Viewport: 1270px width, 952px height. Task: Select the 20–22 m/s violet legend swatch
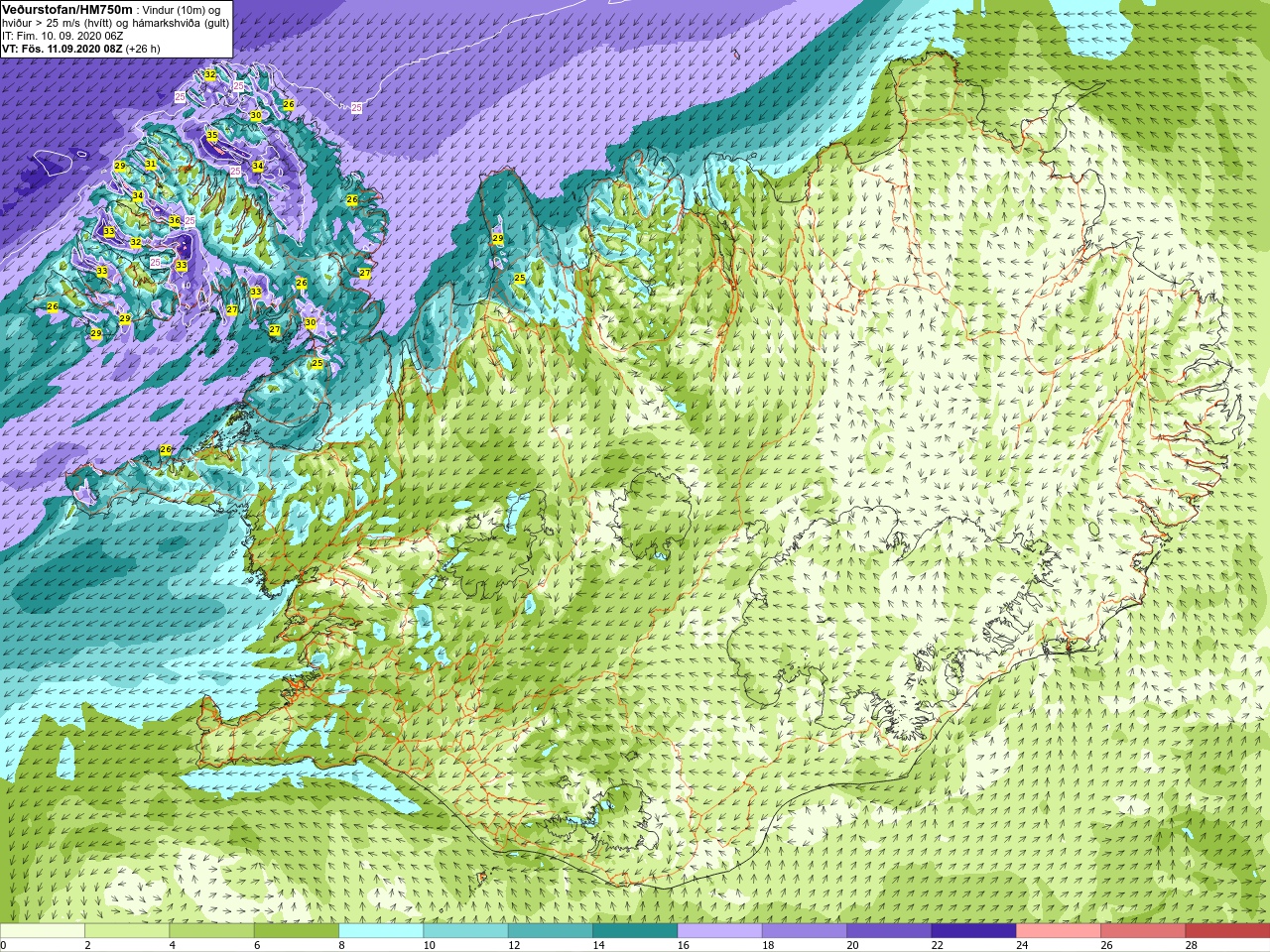pyautogui.click(x=889, y=931)
